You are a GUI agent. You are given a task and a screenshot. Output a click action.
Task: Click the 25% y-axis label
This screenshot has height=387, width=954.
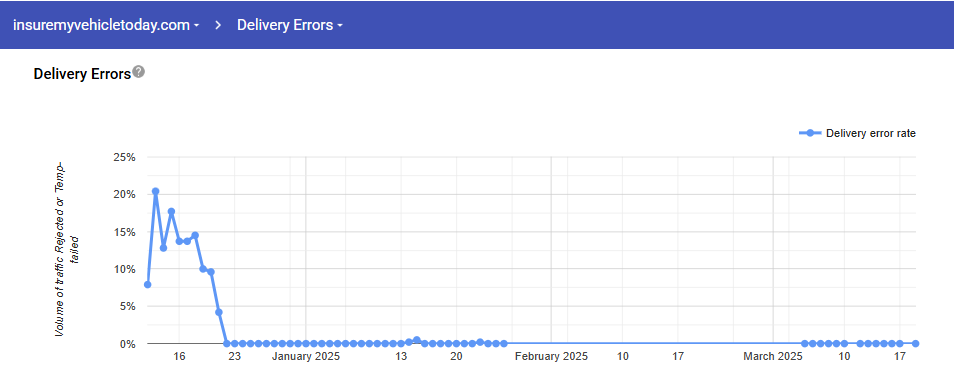pyautogui.click(x=124, y=157)
